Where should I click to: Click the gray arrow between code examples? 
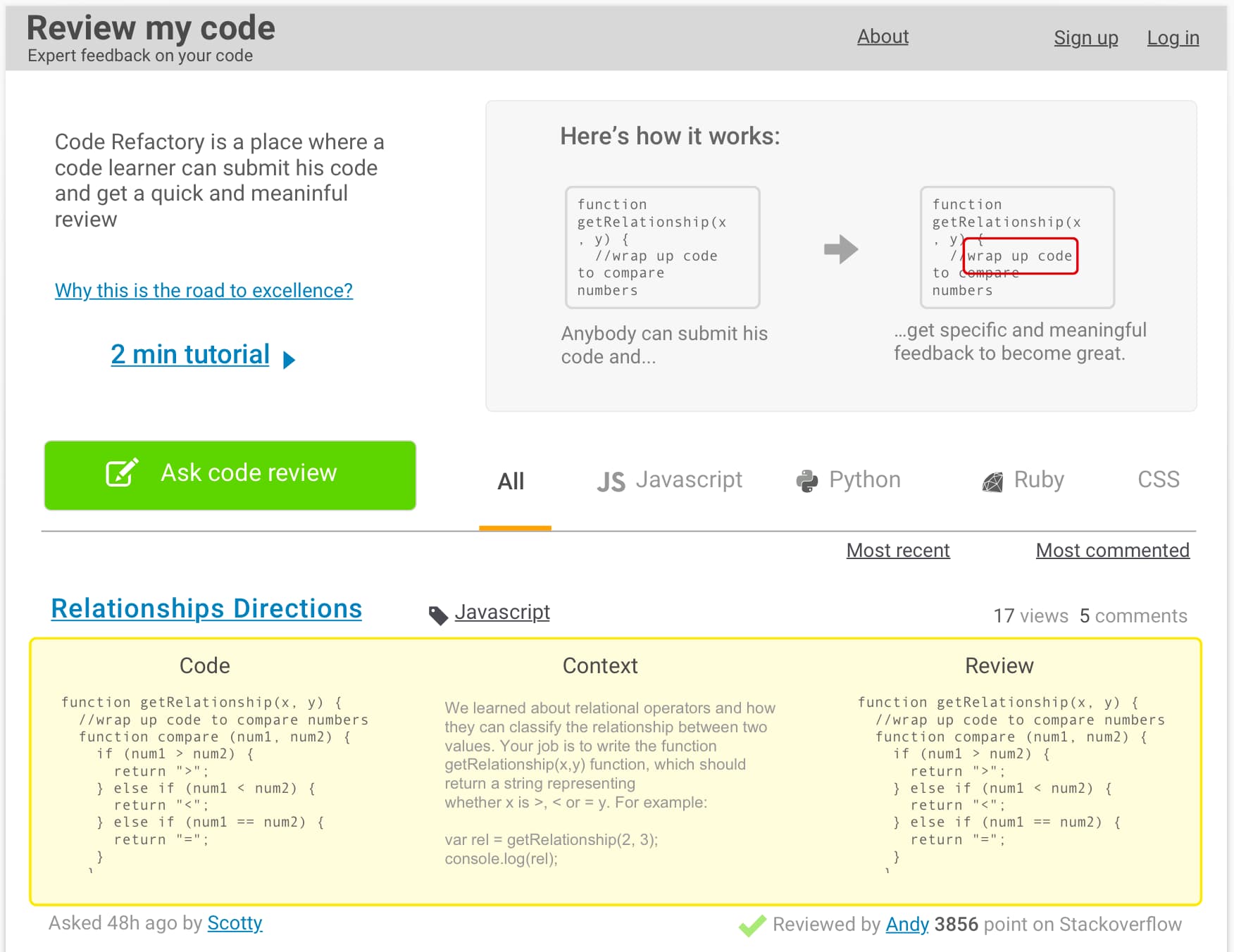(841, 249)
